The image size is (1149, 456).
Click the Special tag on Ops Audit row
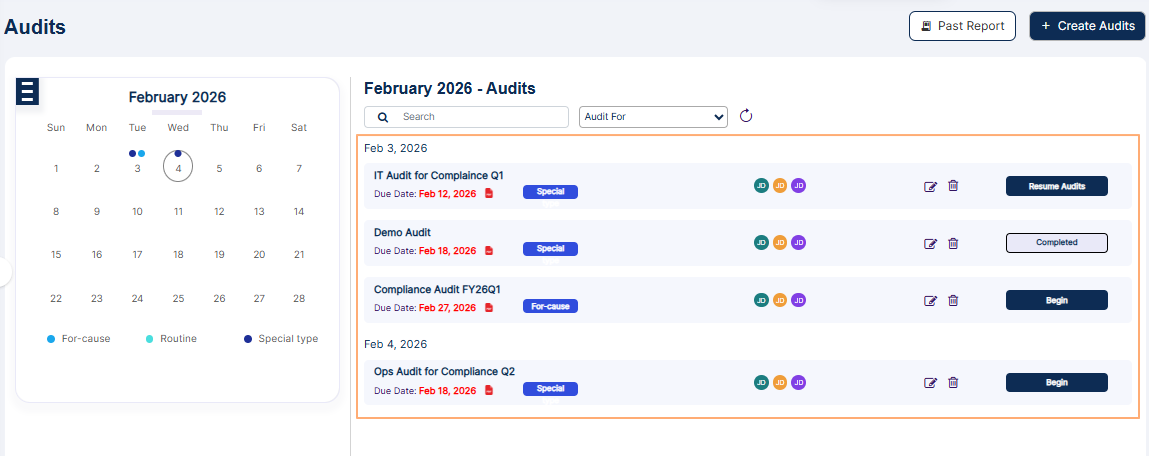[x=550, y=389]
